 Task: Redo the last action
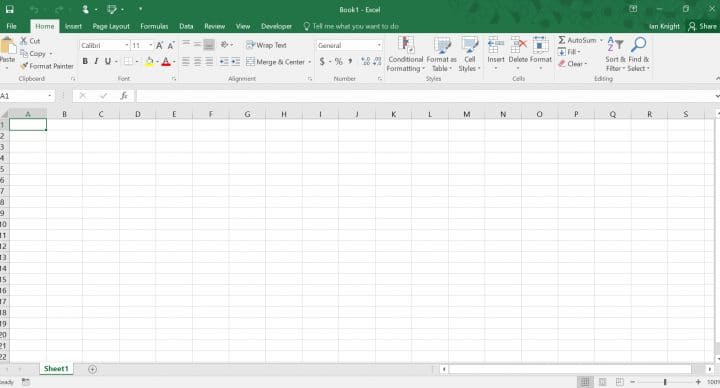(59, 10)
